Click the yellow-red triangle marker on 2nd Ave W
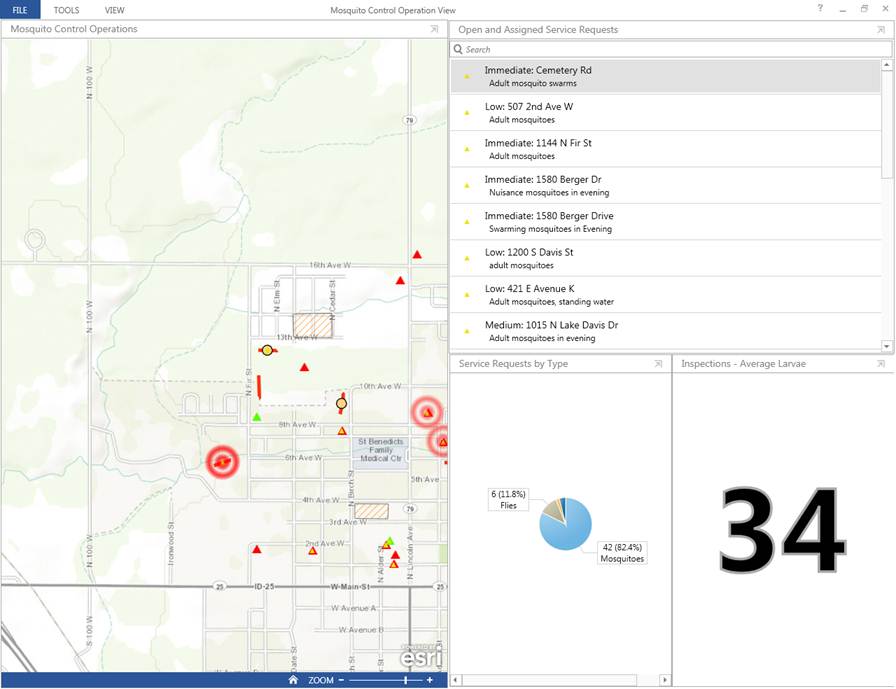This screenshot has width=896, height=689. [x=313, y=551]
